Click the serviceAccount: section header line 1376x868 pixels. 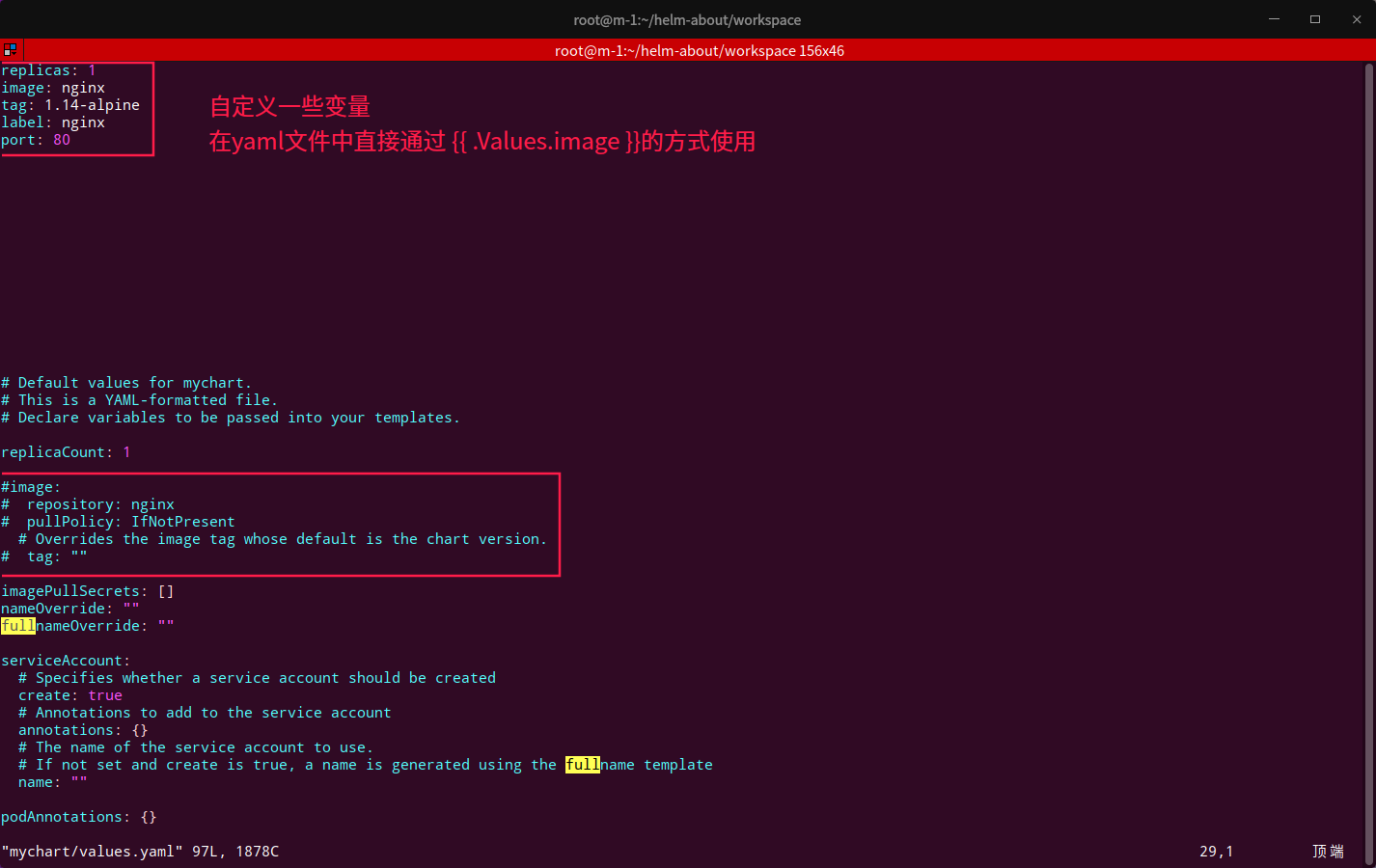point(65,660)
